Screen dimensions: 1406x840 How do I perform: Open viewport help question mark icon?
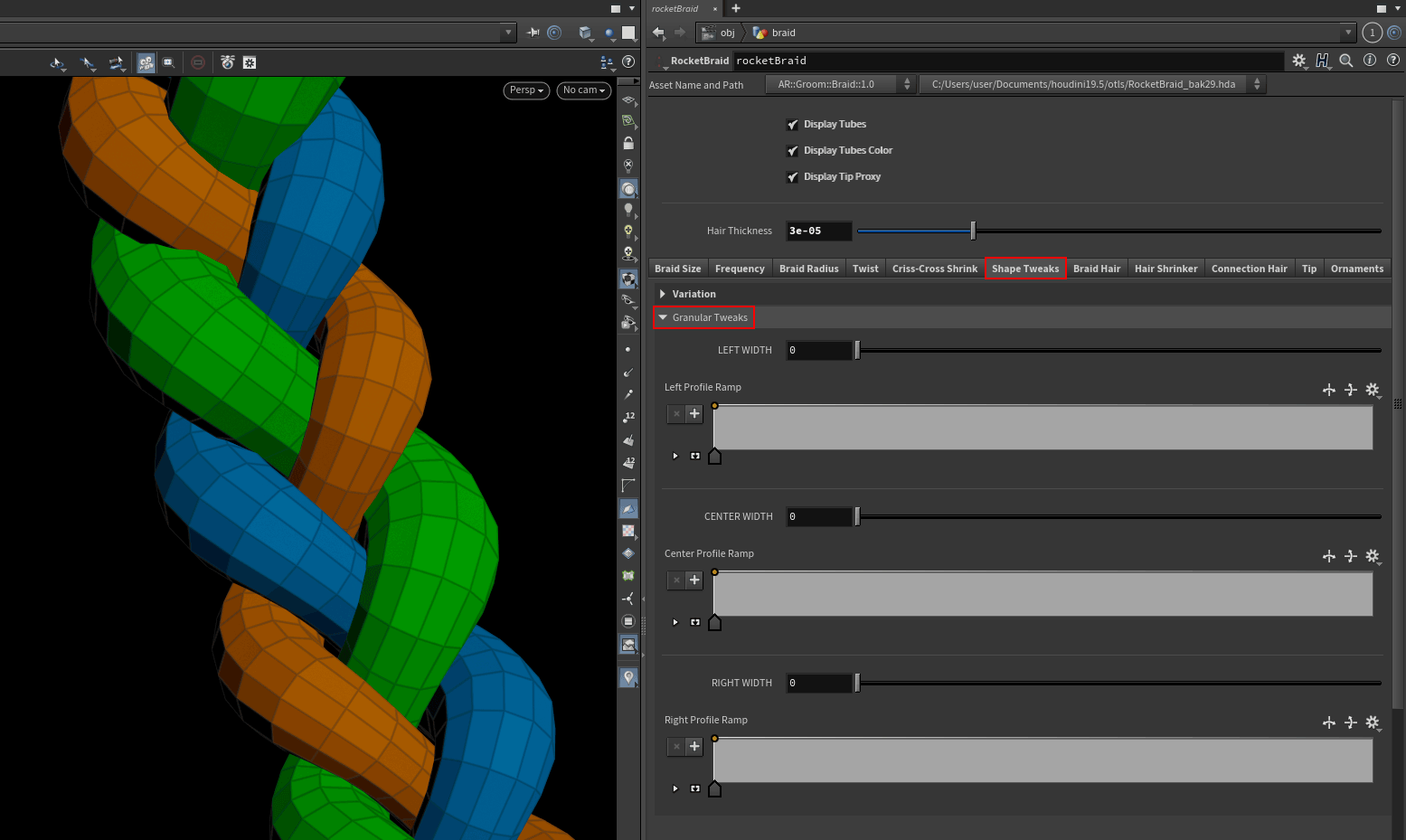tap(628, 62)
